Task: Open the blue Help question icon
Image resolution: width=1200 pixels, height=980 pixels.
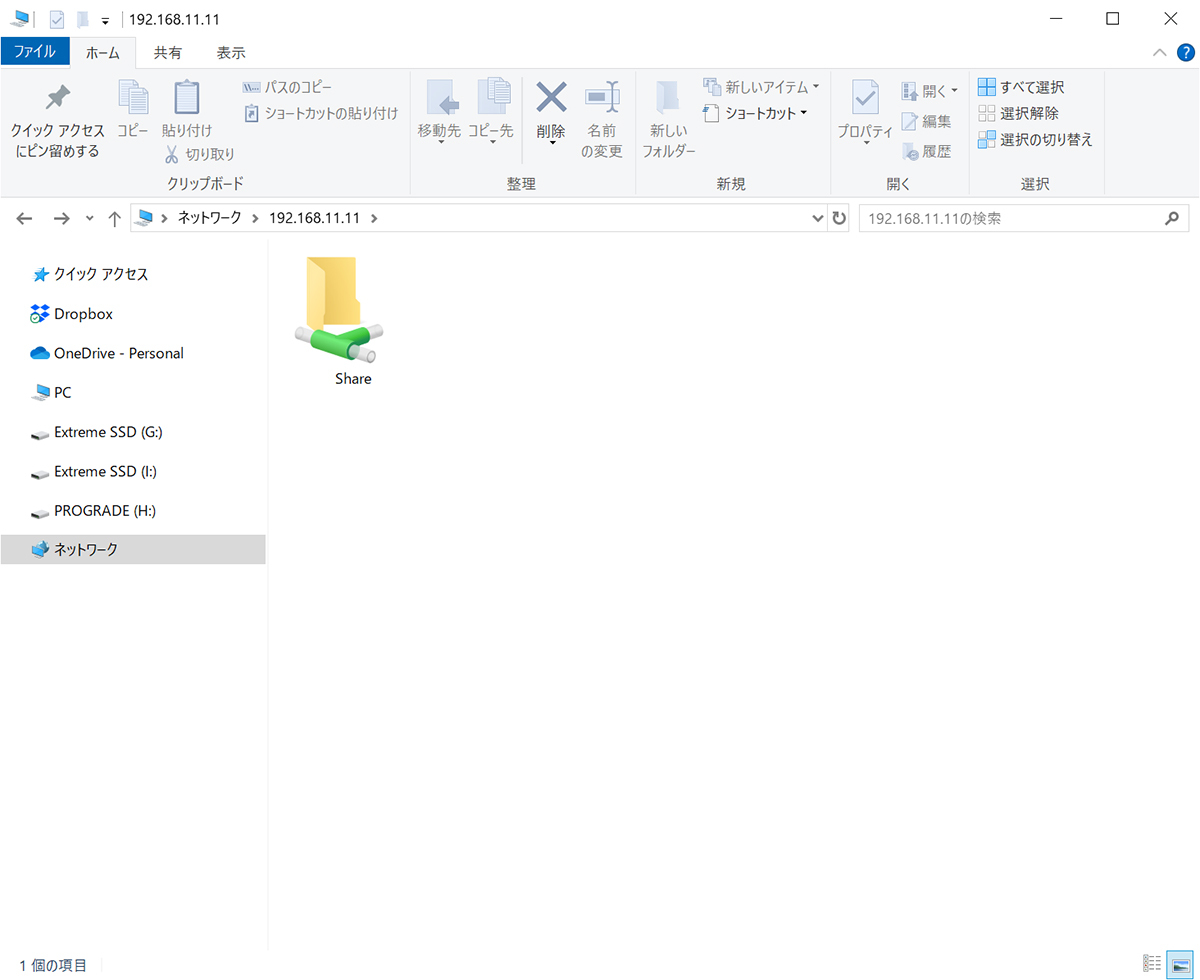Action: tap(1186, 52)
